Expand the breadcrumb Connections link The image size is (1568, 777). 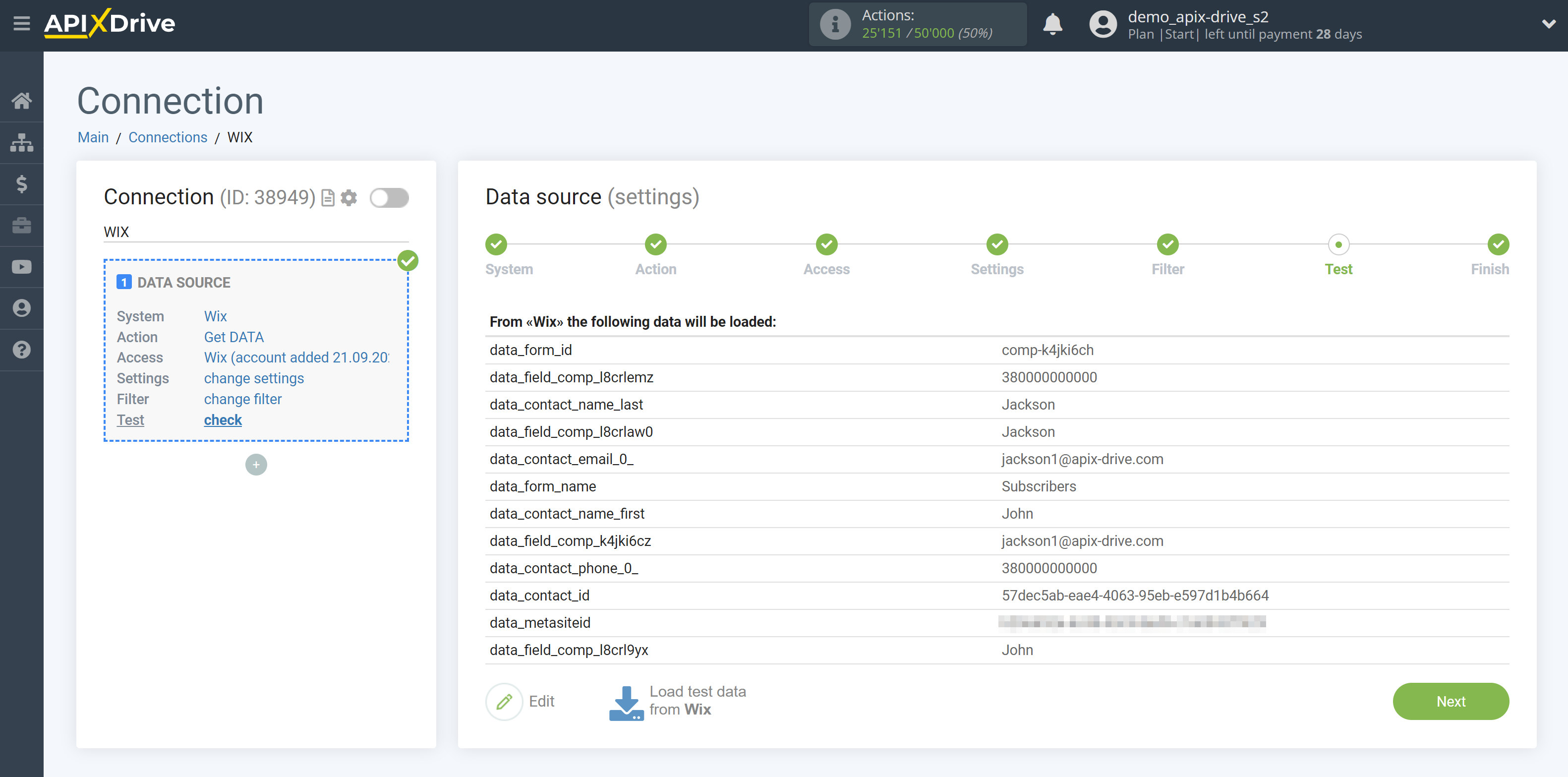tap(167, 138)
